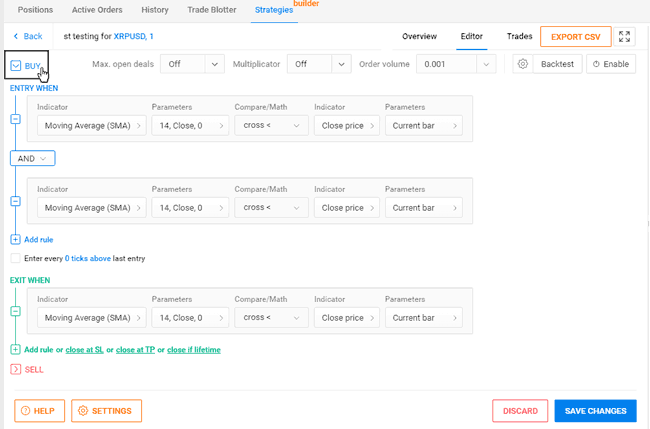The width and height of the screenshot is (650, 429).
Task: Open the Multiplicator dropdown
Action: tap(318, 64)
